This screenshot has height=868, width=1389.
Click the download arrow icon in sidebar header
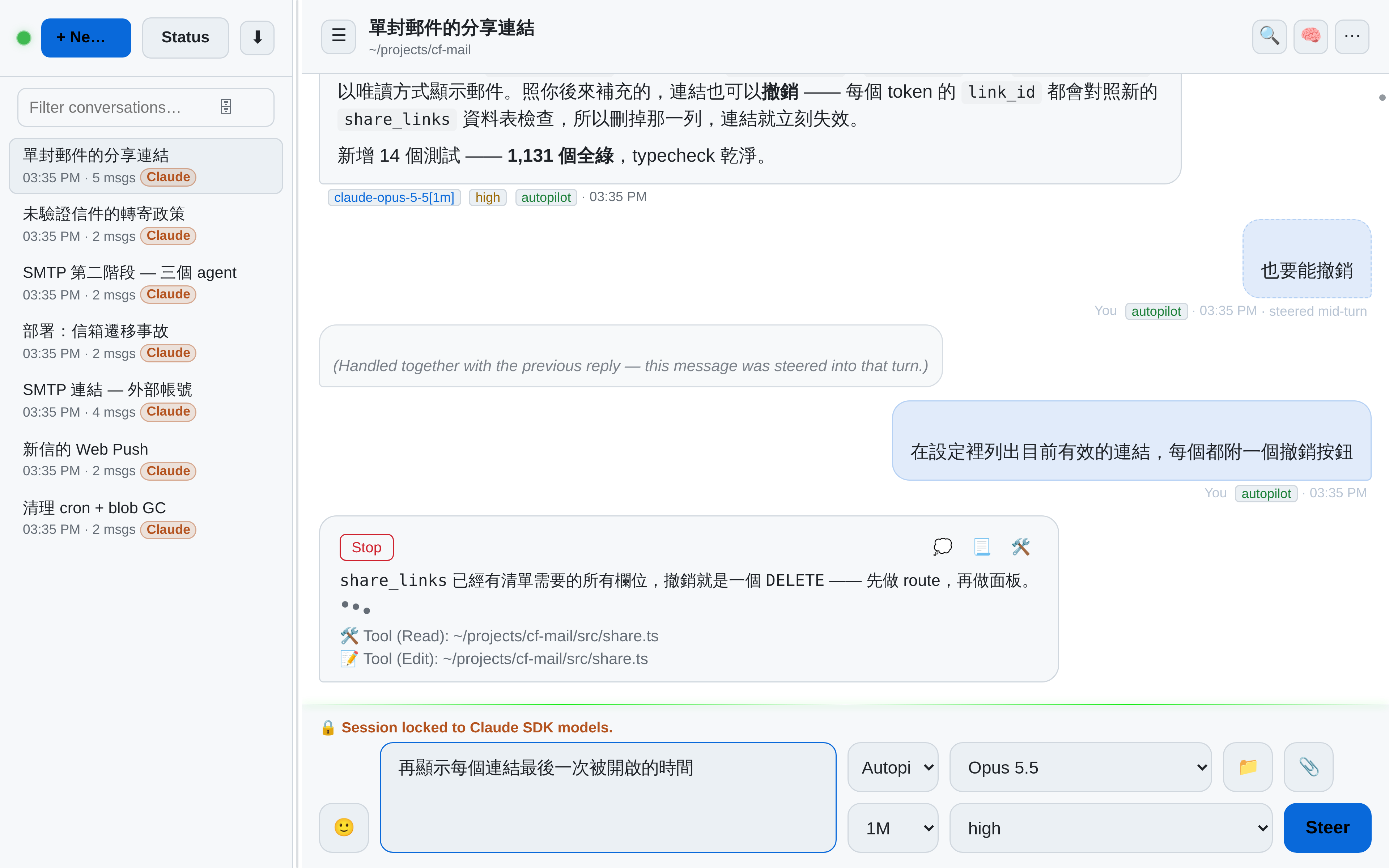[256, 38]
